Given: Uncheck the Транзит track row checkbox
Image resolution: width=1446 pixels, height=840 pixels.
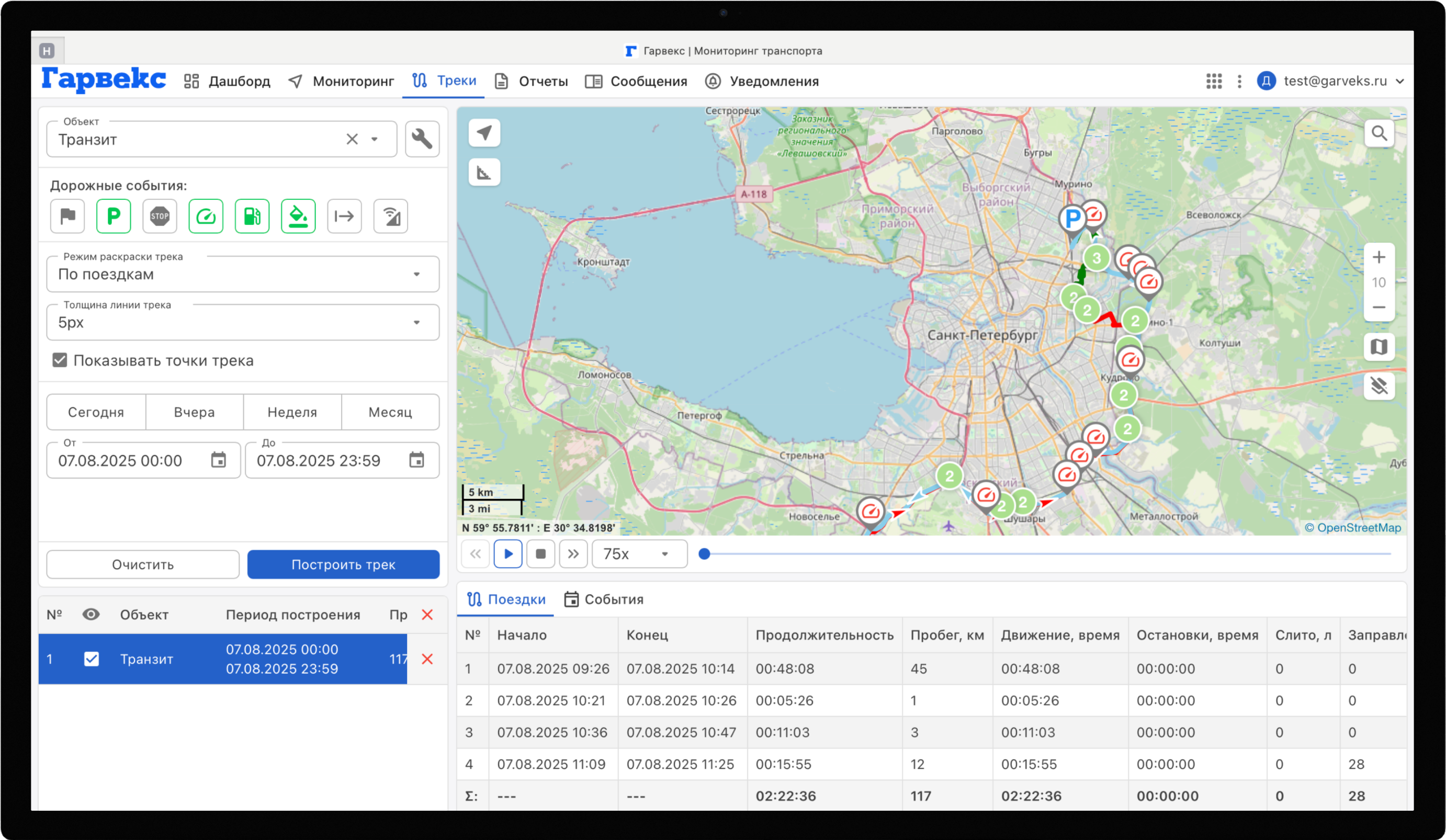Looking at the screenshot, I should coord(91,659).
